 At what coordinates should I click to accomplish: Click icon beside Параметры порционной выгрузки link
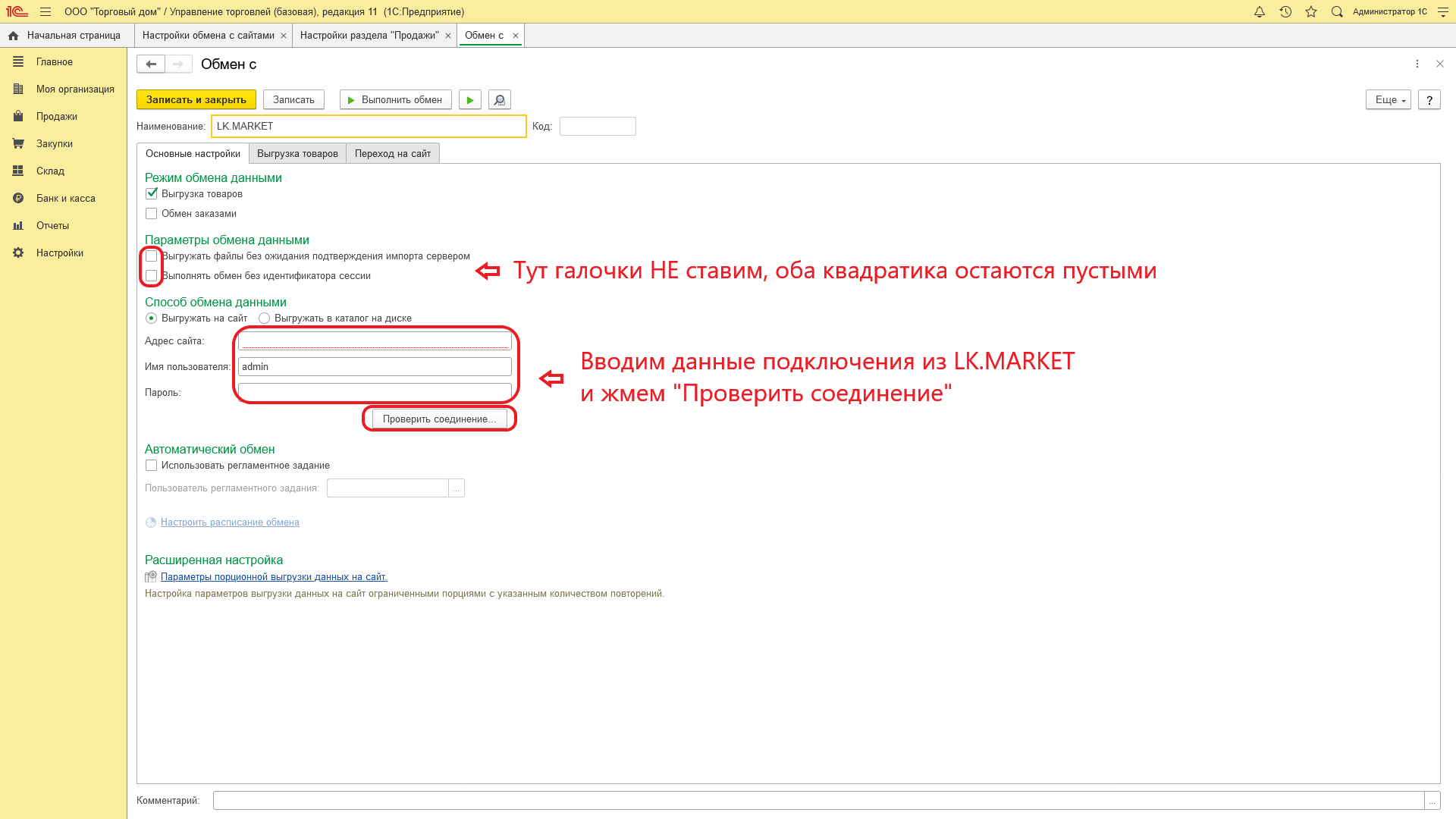click(x=151, y=577)
